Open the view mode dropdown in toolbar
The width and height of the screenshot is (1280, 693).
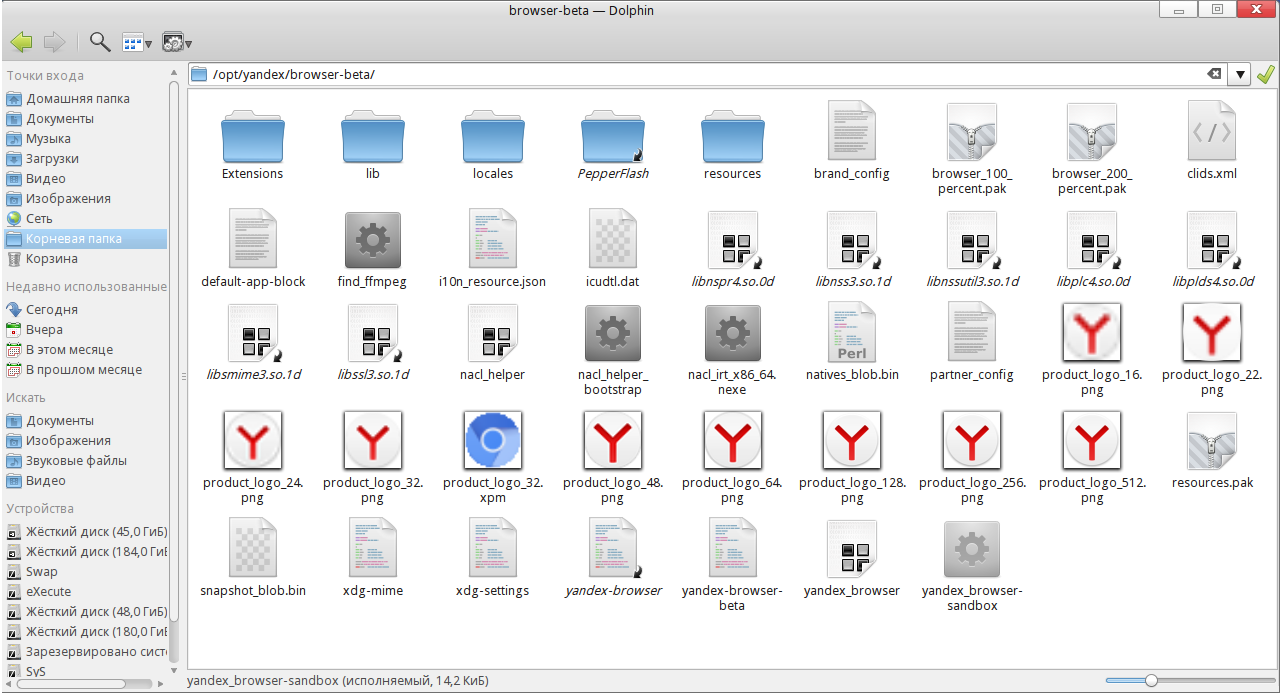(x=136, y=42)
